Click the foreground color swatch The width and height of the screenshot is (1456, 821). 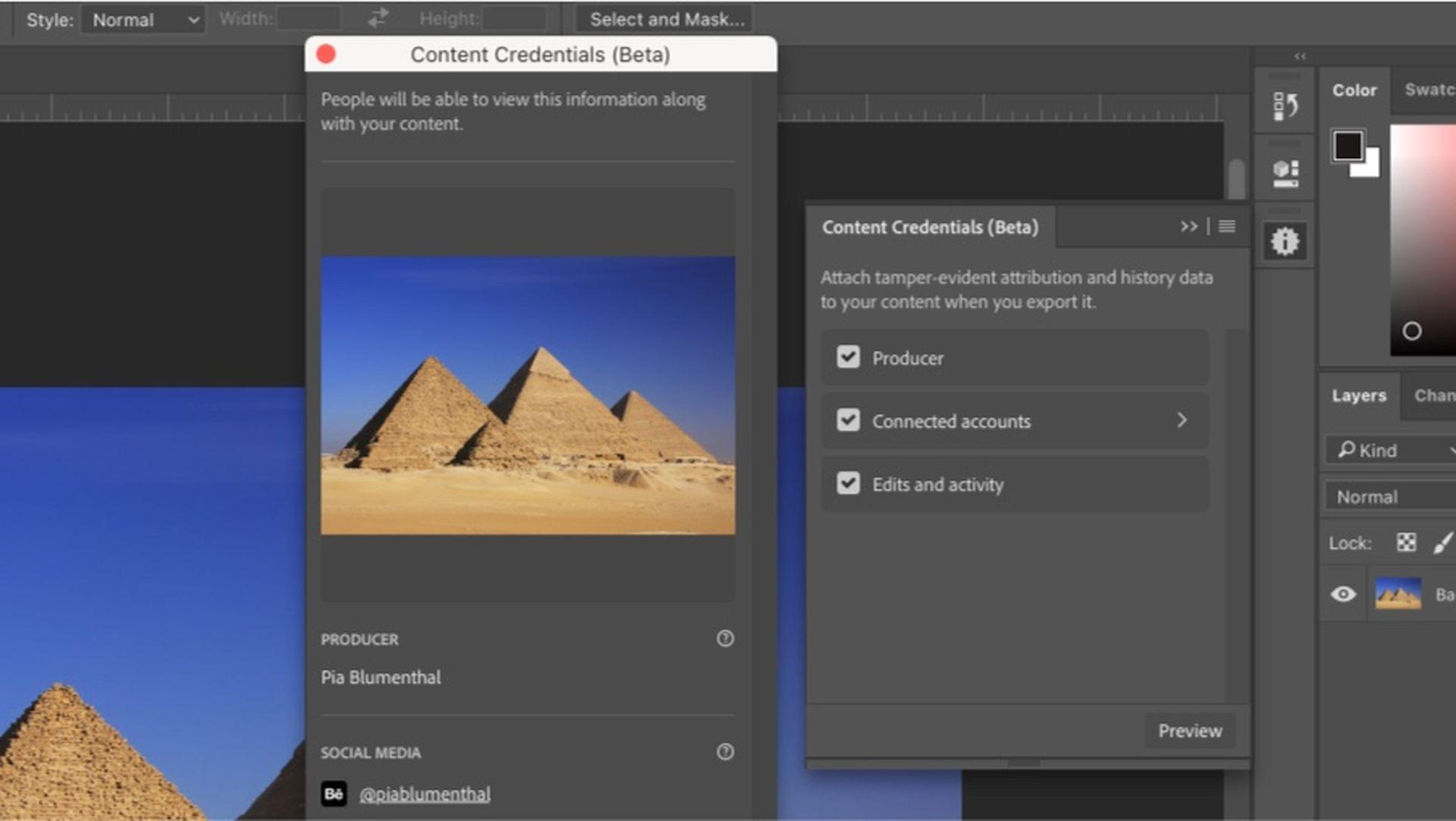tap(1349, 147)
